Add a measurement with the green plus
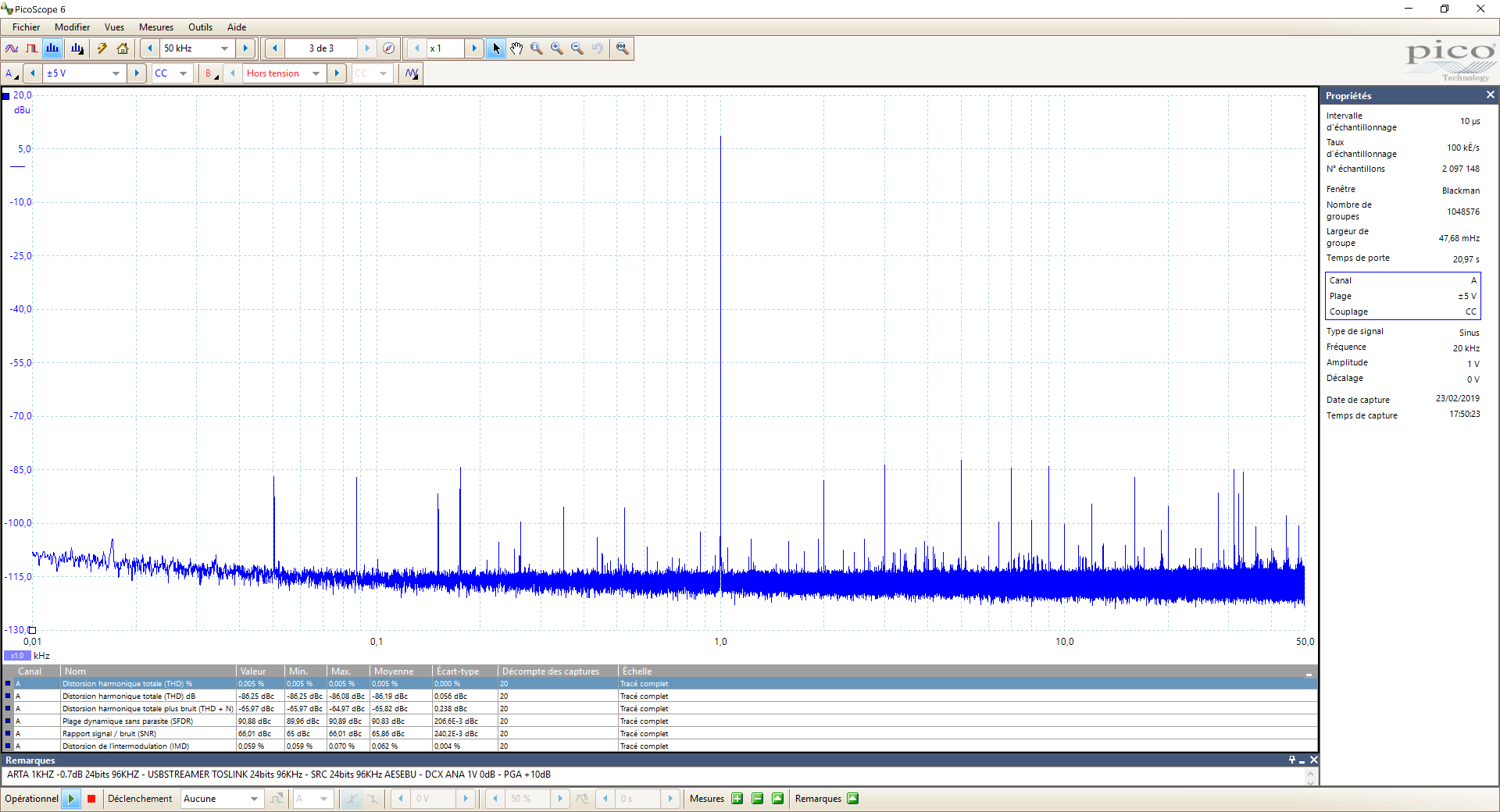The image size is (1500, 812). pyautogui.click(x=737, y=799)
